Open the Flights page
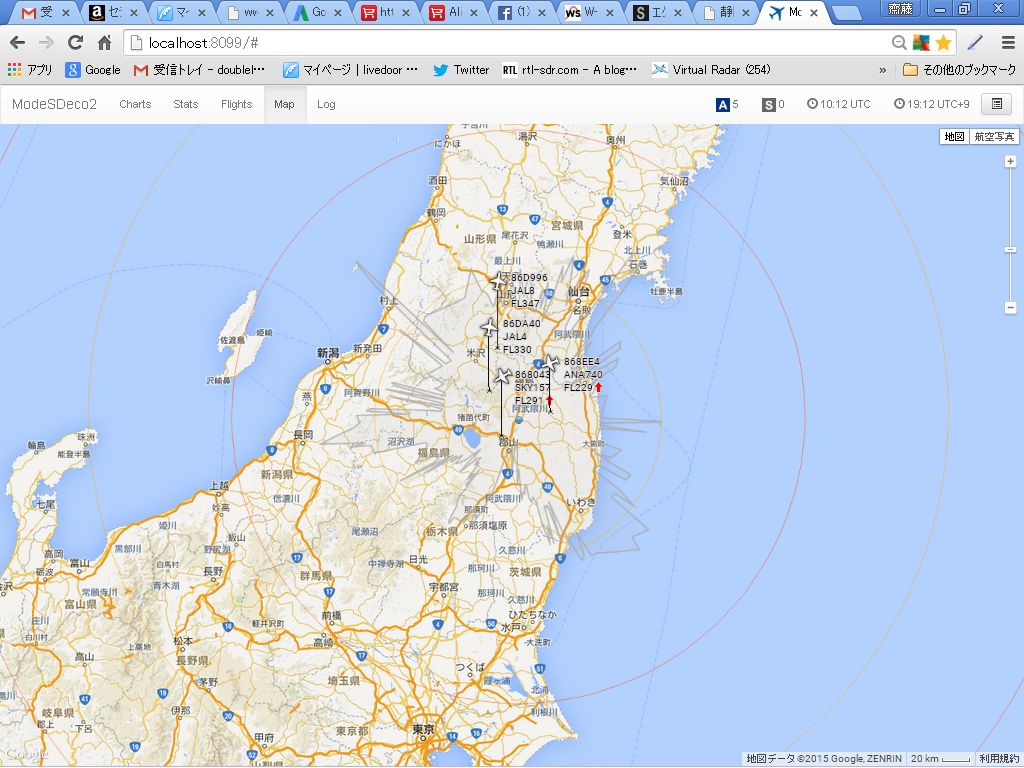 coord(236,104)
